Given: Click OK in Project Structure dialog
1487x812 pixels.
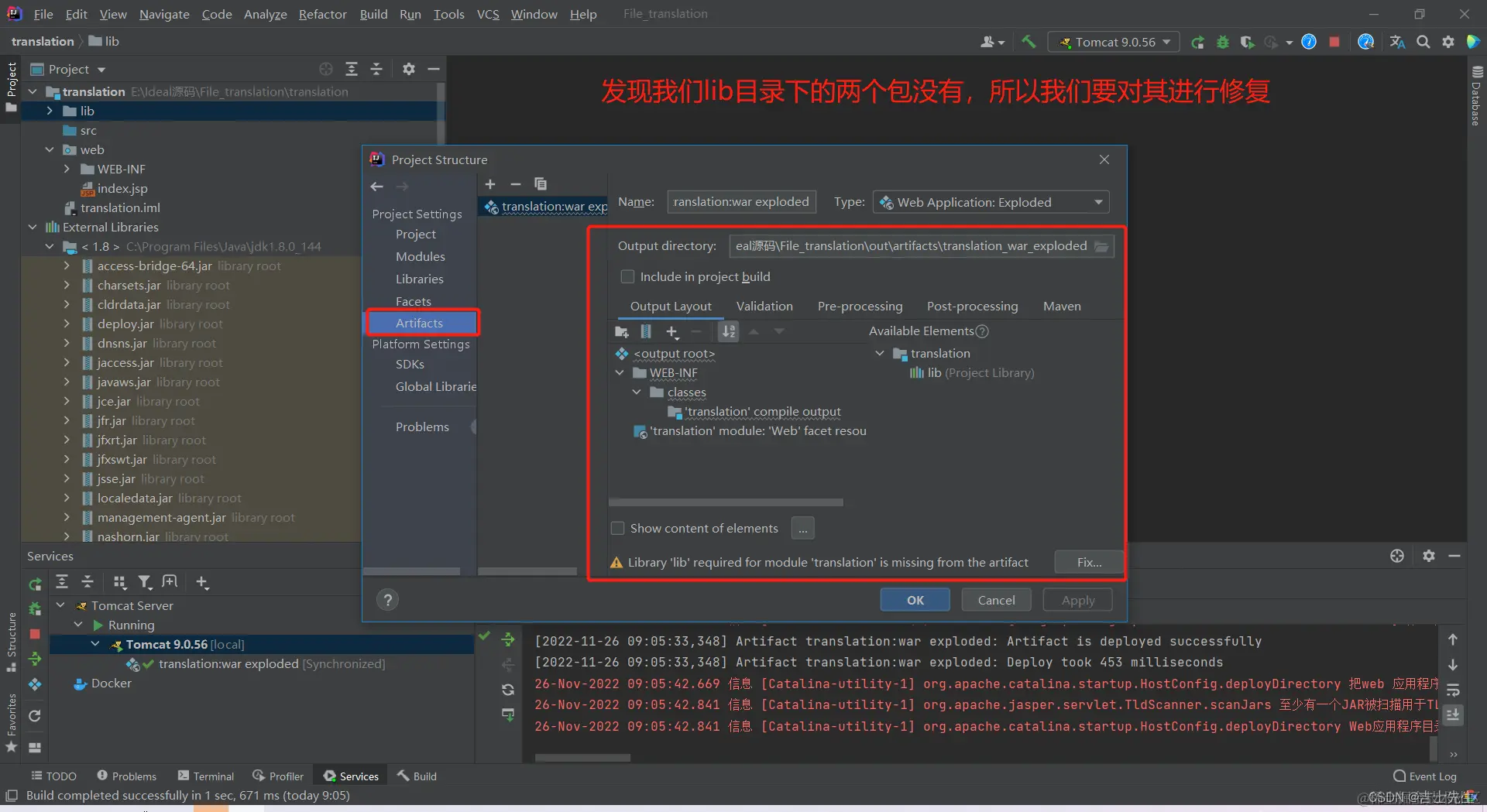Looking at the screenshot, I should [x=915, y=600].
